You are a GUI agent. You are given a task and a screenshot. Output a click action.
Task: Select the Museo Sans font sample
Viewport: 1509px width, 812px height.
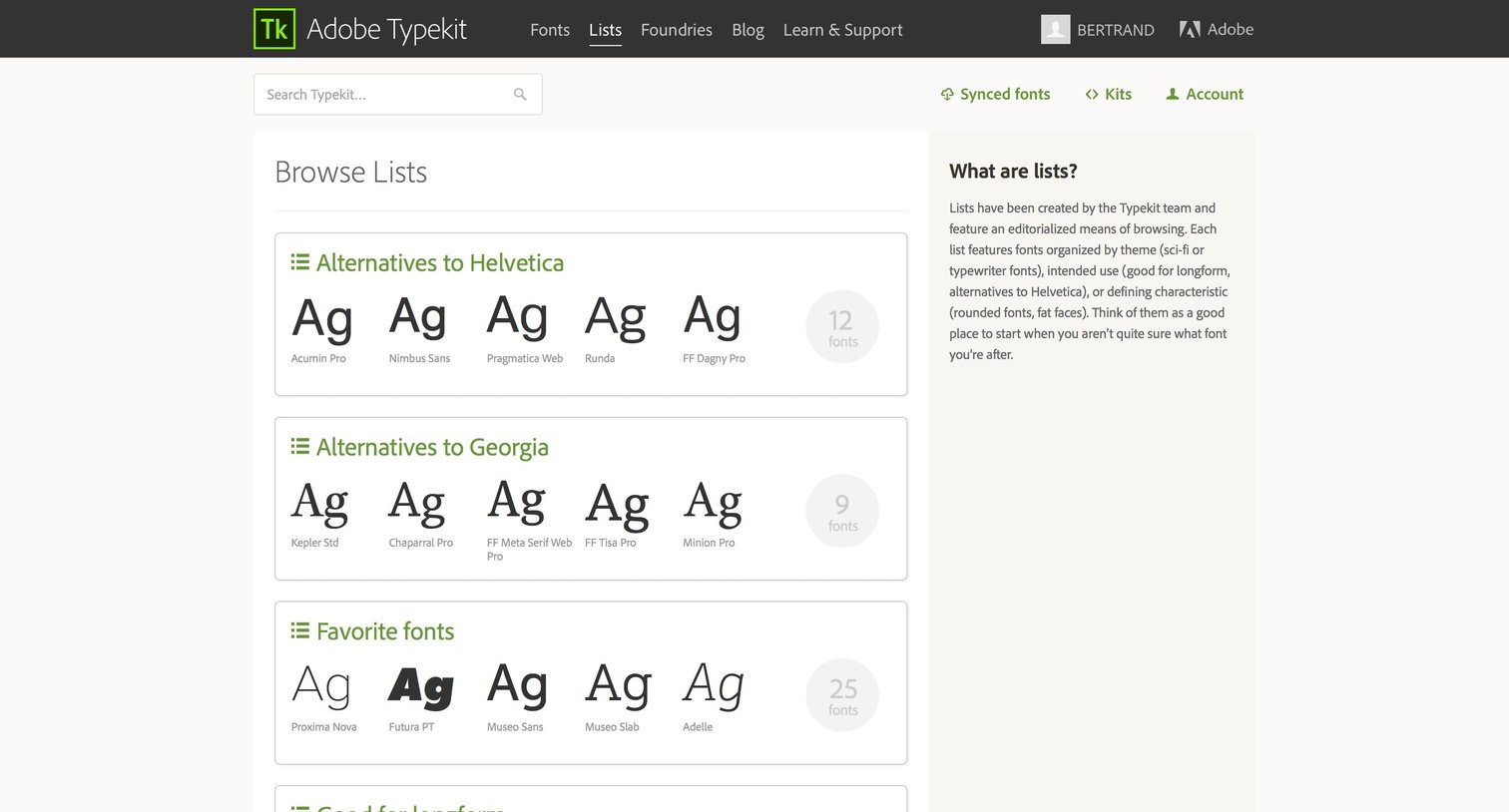coord(517,697)
